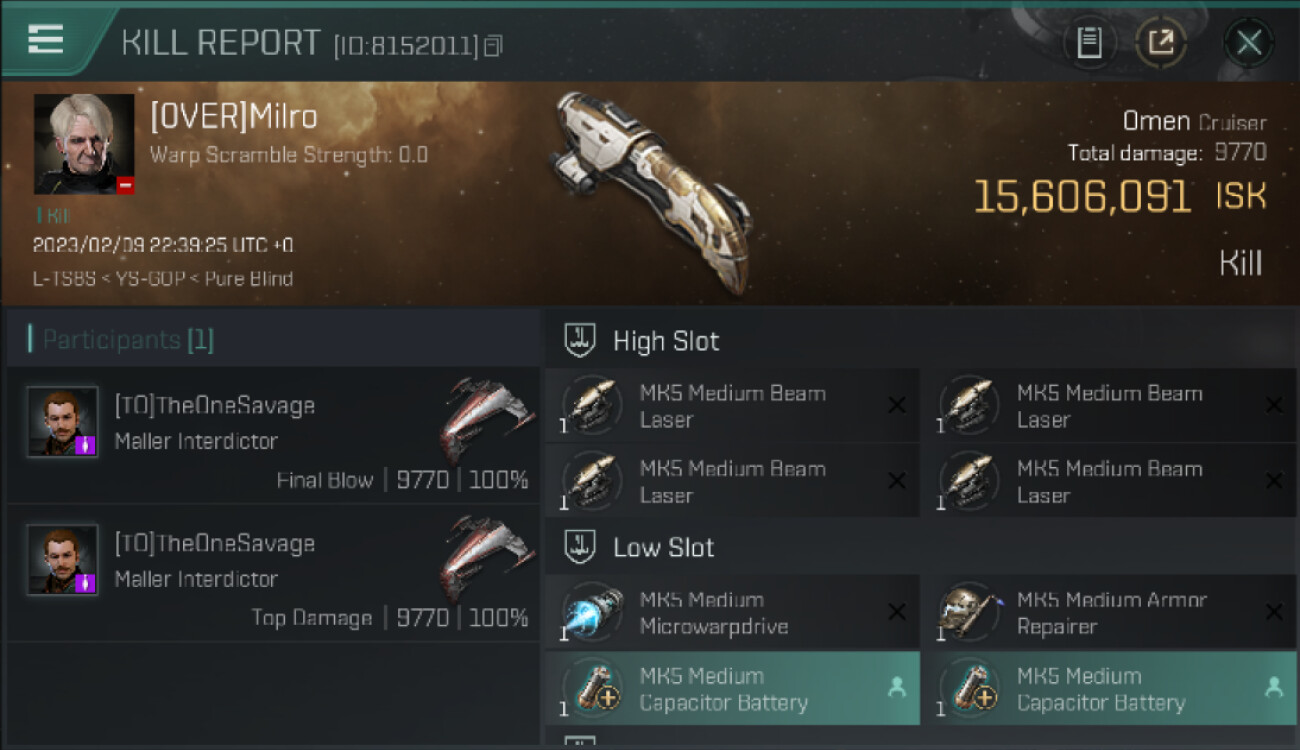Share the kill report using the export icon
Viewport: 1300px width, 750px height.
[1161, 43]
